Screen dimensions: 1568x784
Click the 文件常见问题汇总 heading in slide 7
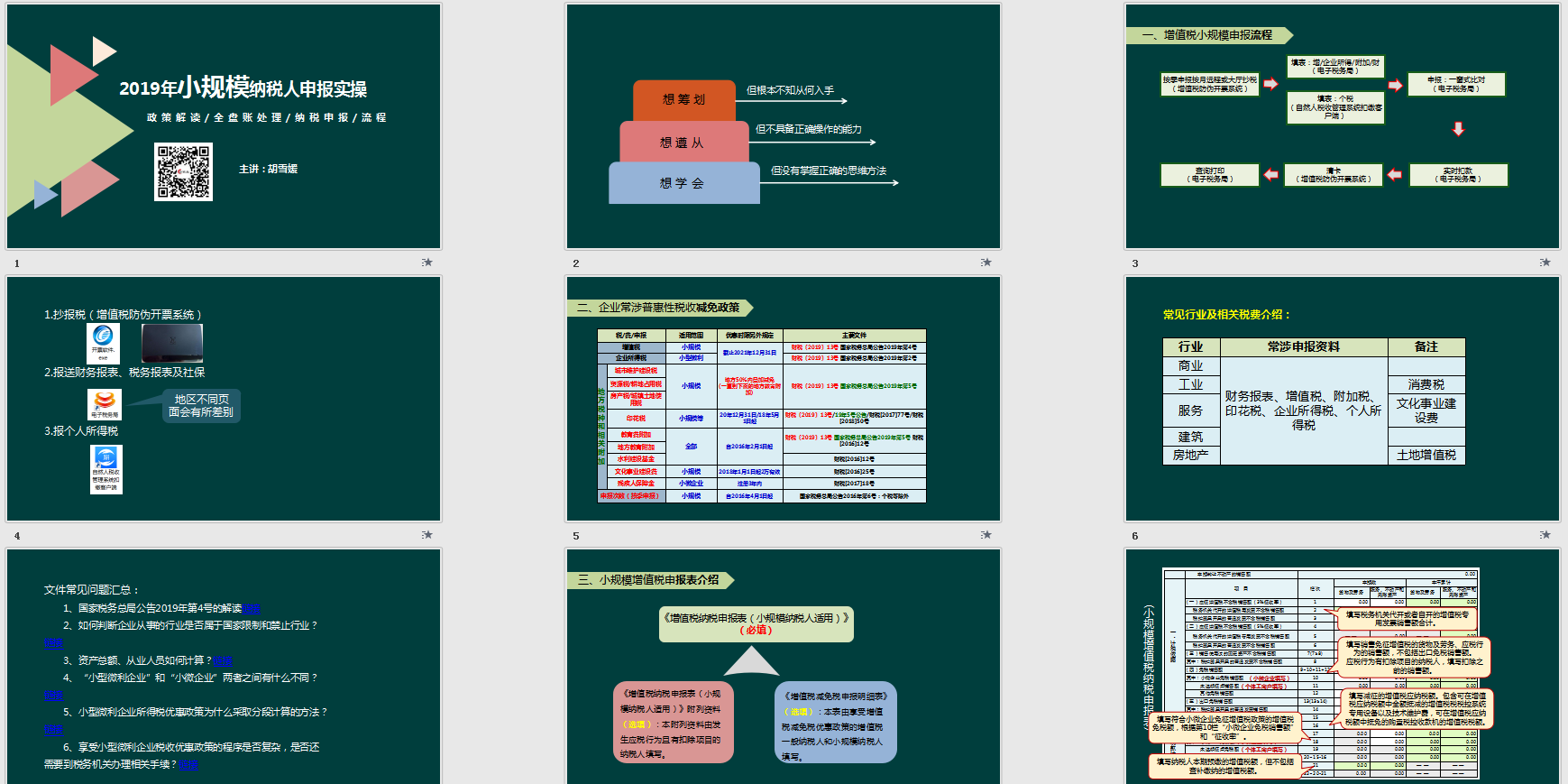click(x=91, y=589)
